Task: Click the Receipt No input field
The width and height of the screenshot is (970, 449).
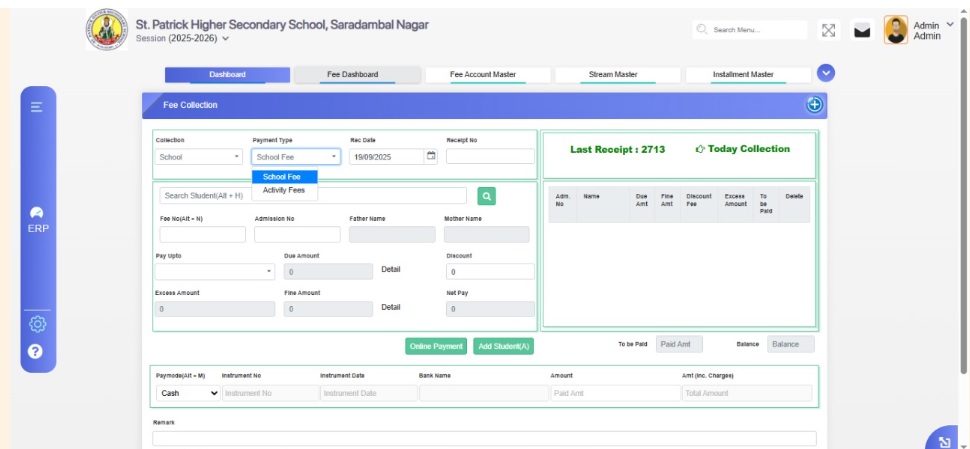Action: (490, 156)
